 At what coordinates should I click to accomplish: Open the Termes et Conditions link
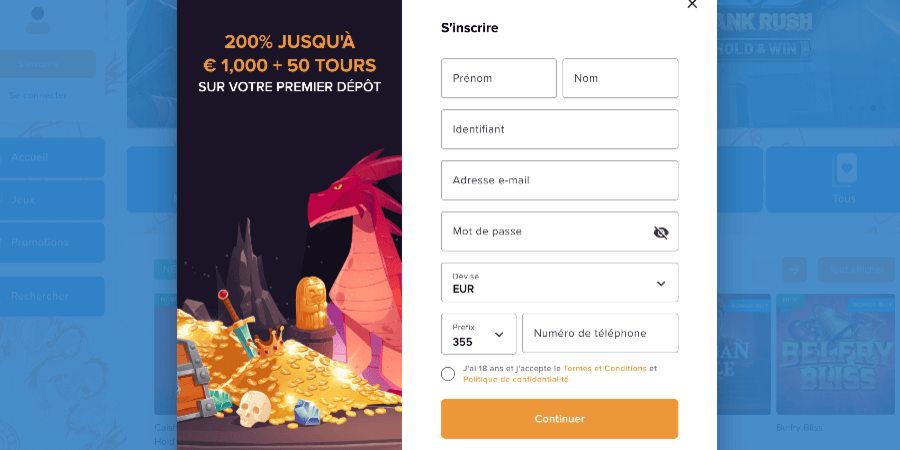(606, 368)
